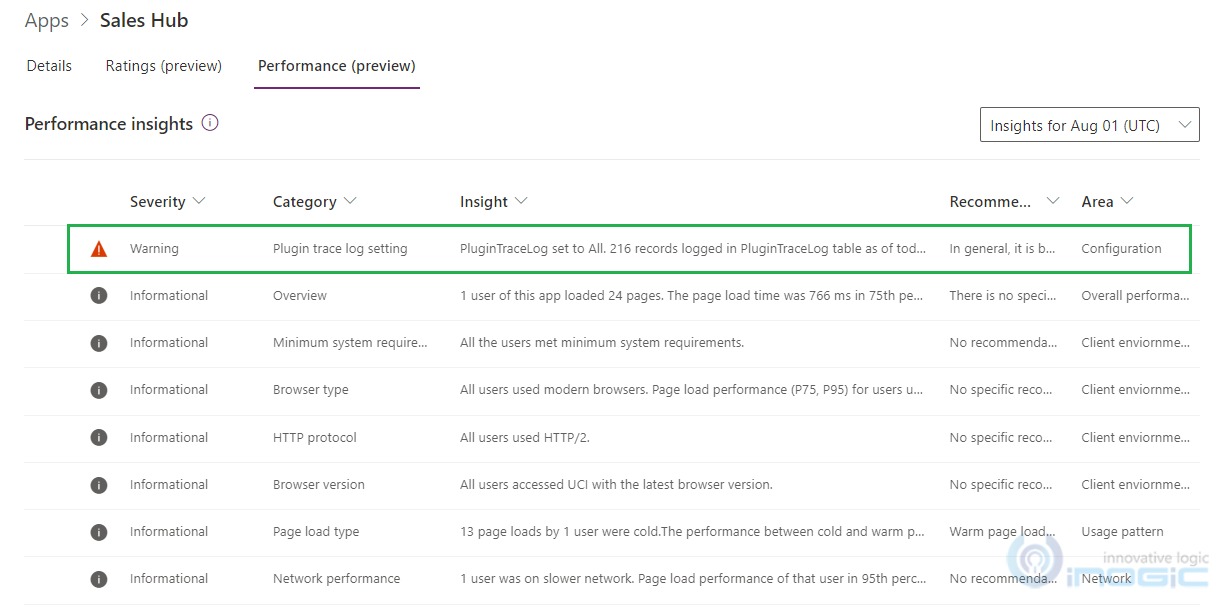
Task: Open the Insights for Aug 01 (UTC) dropdown
Action: pyautogui.click(x=1089, y=125)
